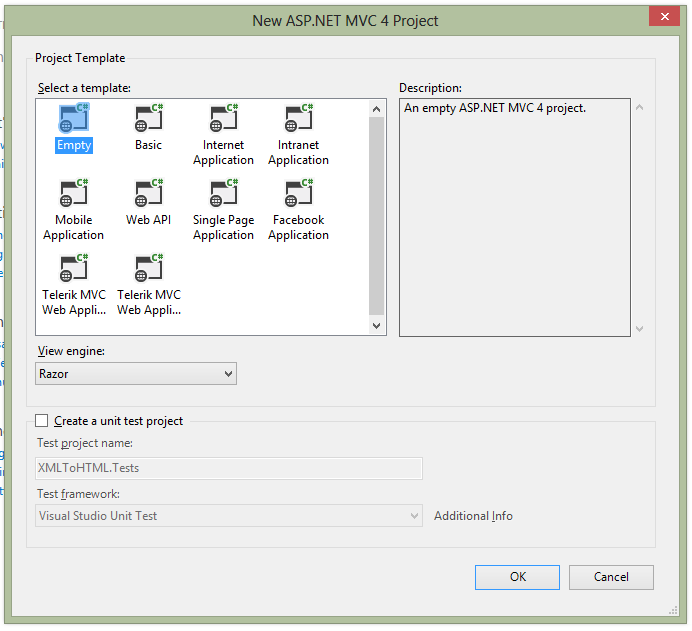The height and width of the screenshot is (631, 692).
Task: Select the Intranet Application template
Action: (298, 135)
